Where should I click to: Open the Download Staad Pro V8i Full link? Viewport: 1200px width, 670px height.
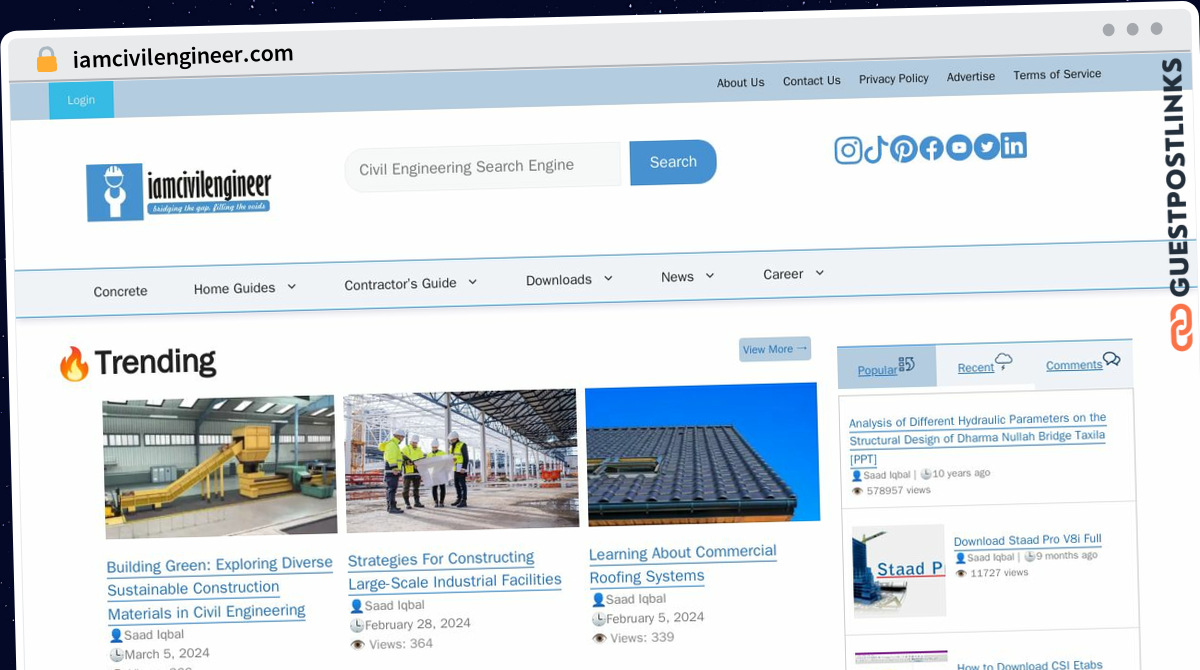pyautogui.click(x=1028, y=541)
